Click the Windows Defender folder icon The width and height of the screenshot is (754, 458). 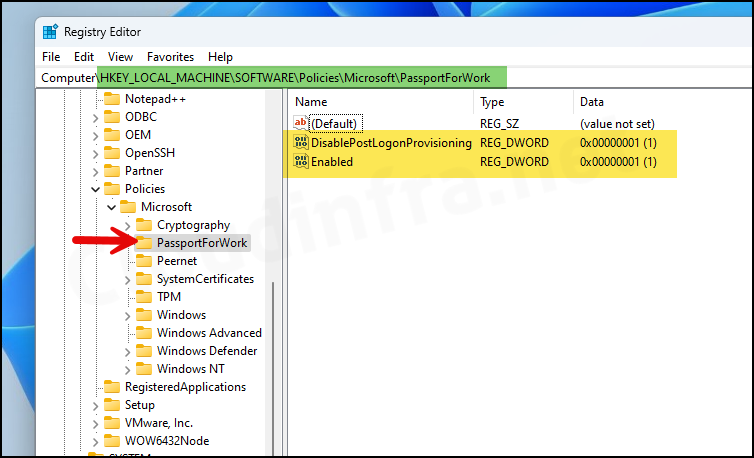(144, 351)
